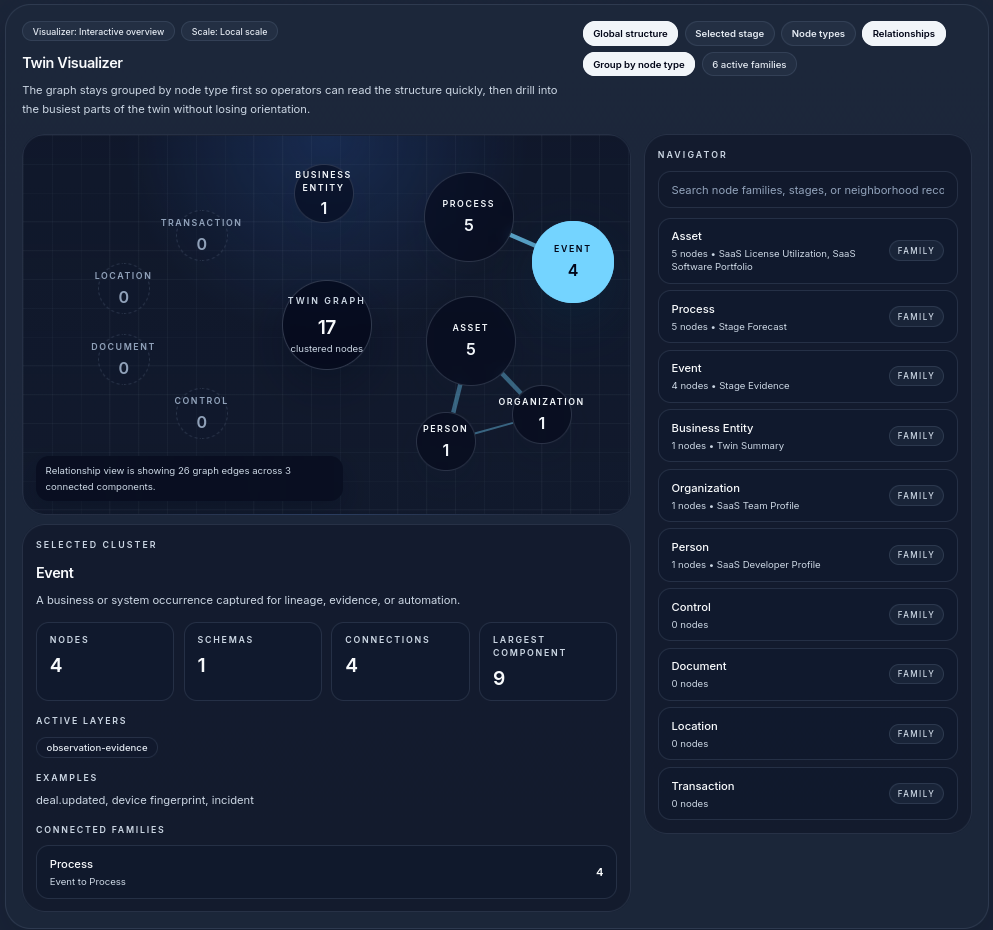Open the Asset cluster in the visualization

tap(470, 340)
